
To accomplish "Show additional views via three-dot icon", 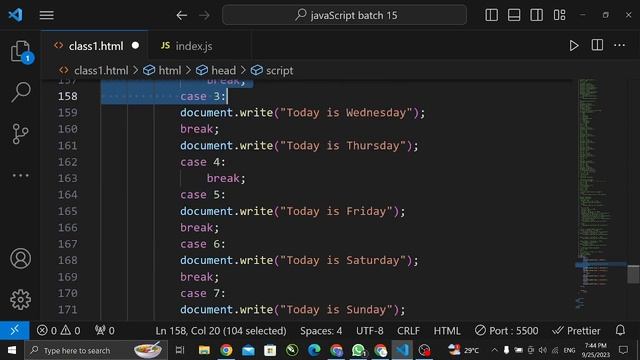I will (x=20, y=176).
